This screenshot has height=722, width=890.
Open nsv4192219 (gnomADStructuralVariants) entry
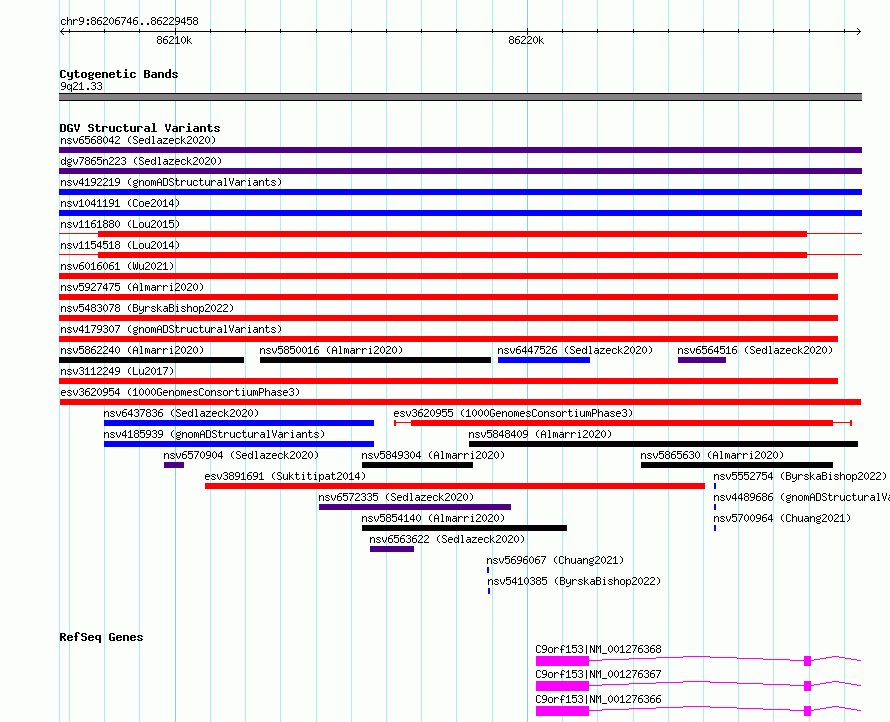coord(171,182)
